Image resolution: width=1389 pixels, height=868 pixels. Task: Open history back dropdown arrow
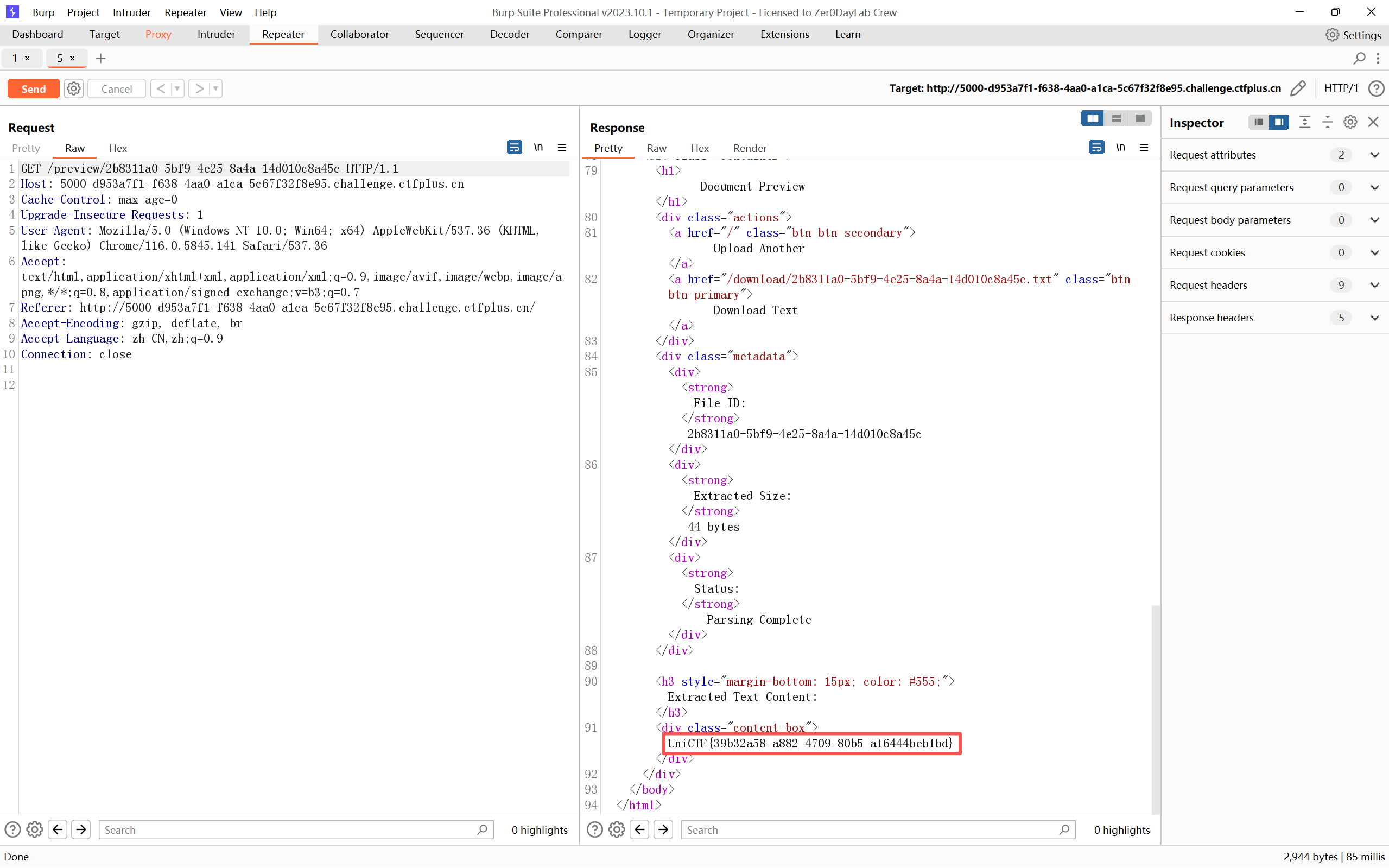click(177, 88)
